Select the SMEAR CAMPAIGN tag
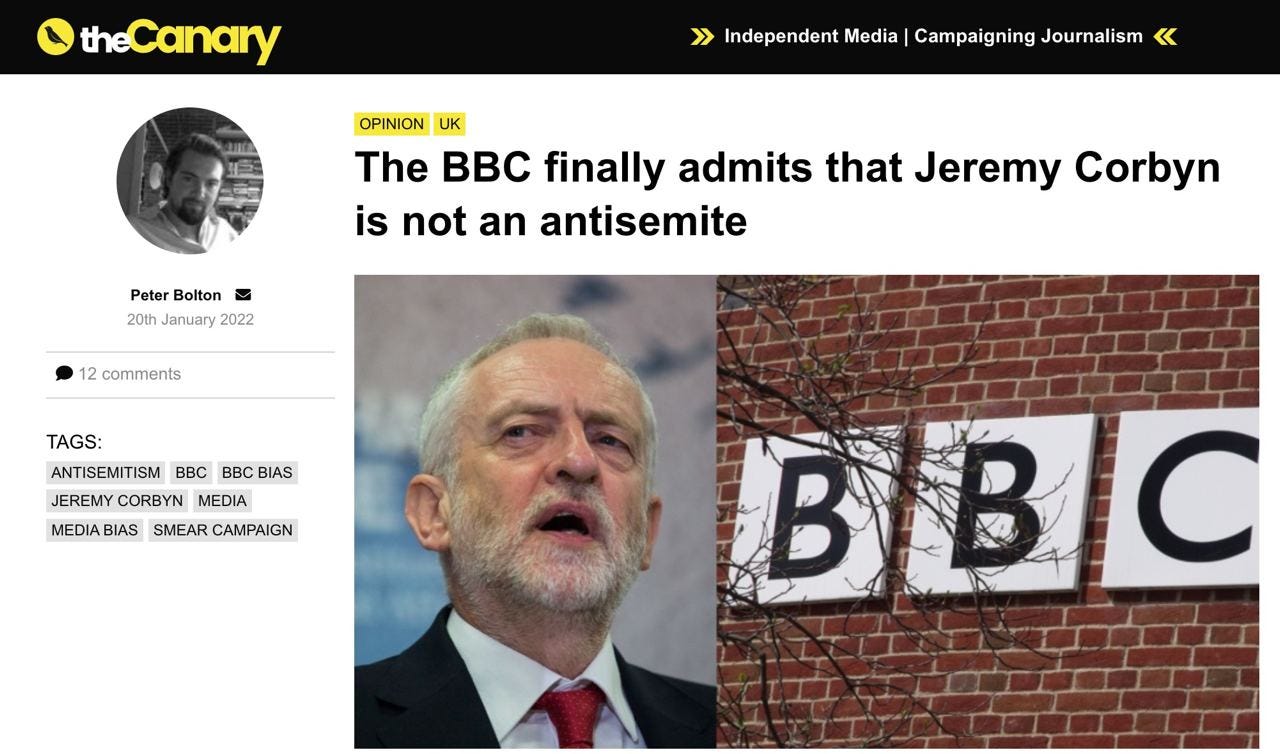1280x754 pixels. 223,530
